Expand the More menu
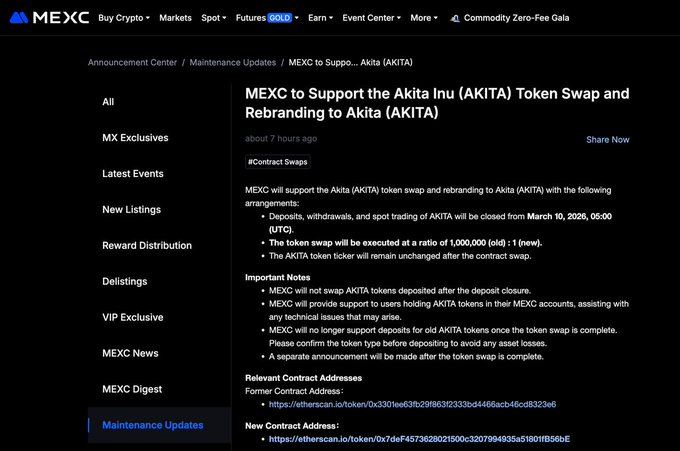Screen dimensions: 680x451 click(424, 18)
